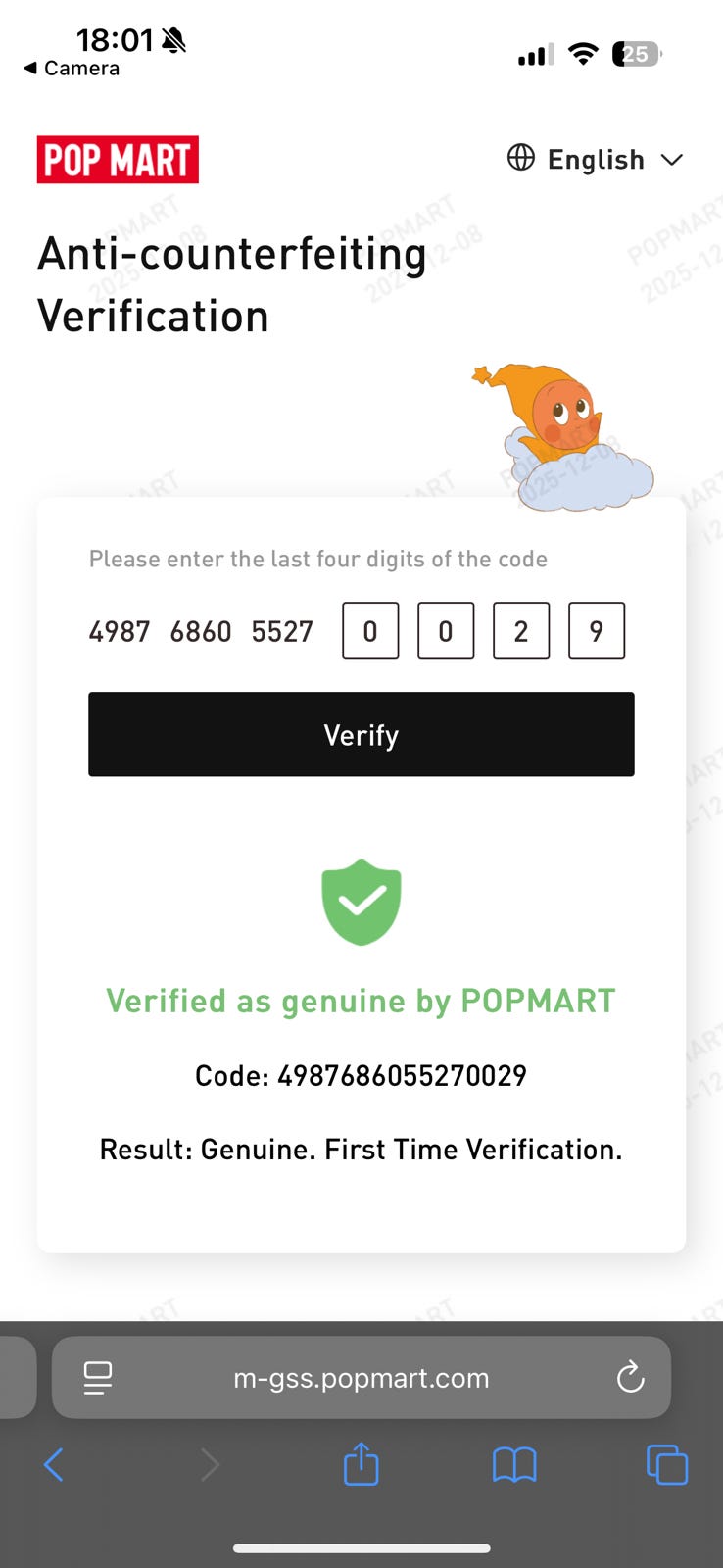Tap the black Verify button

pyautogui.click(x=361, y=735)
